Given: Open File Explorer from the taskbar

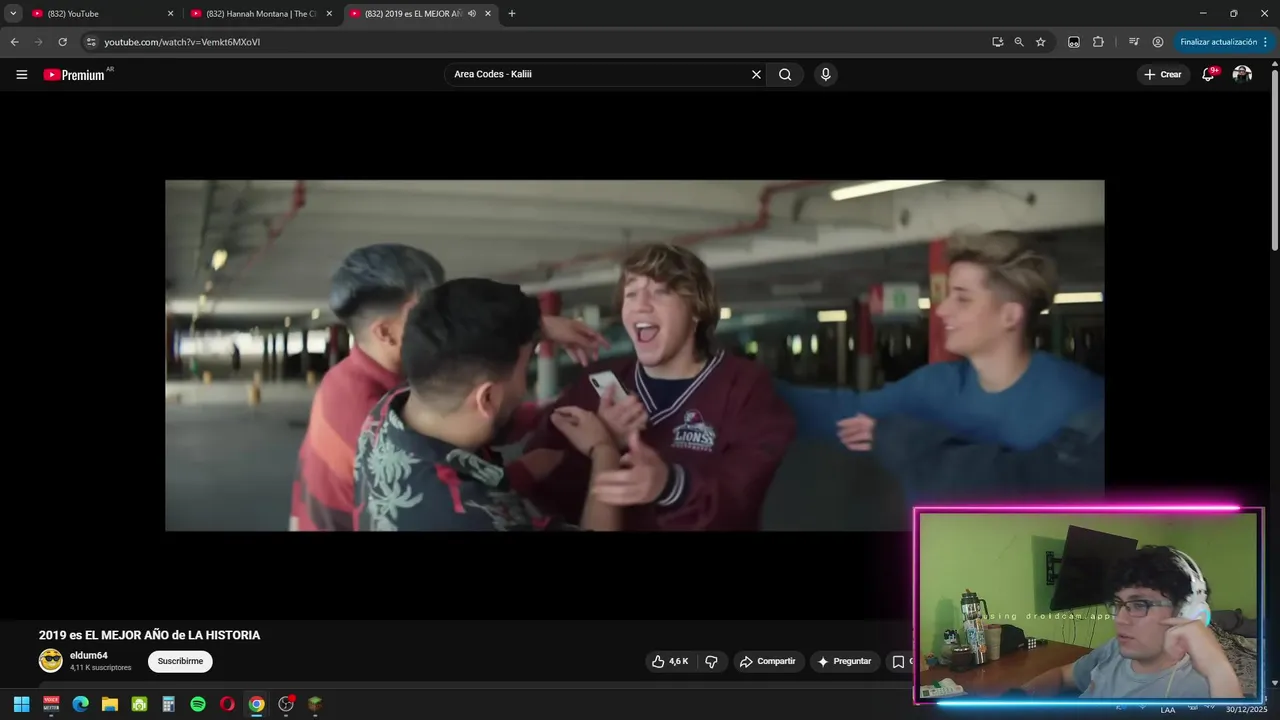Looking at the screenshot, I should [110, 704].
